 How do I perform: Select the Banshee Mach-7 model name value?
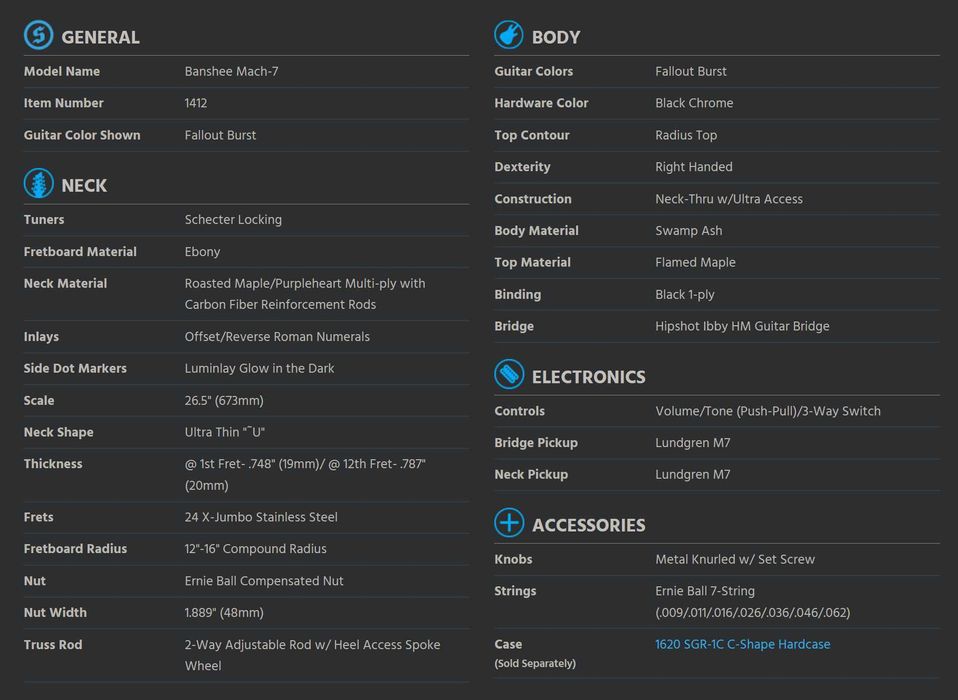pyautogui.click(x=232, y=71)
